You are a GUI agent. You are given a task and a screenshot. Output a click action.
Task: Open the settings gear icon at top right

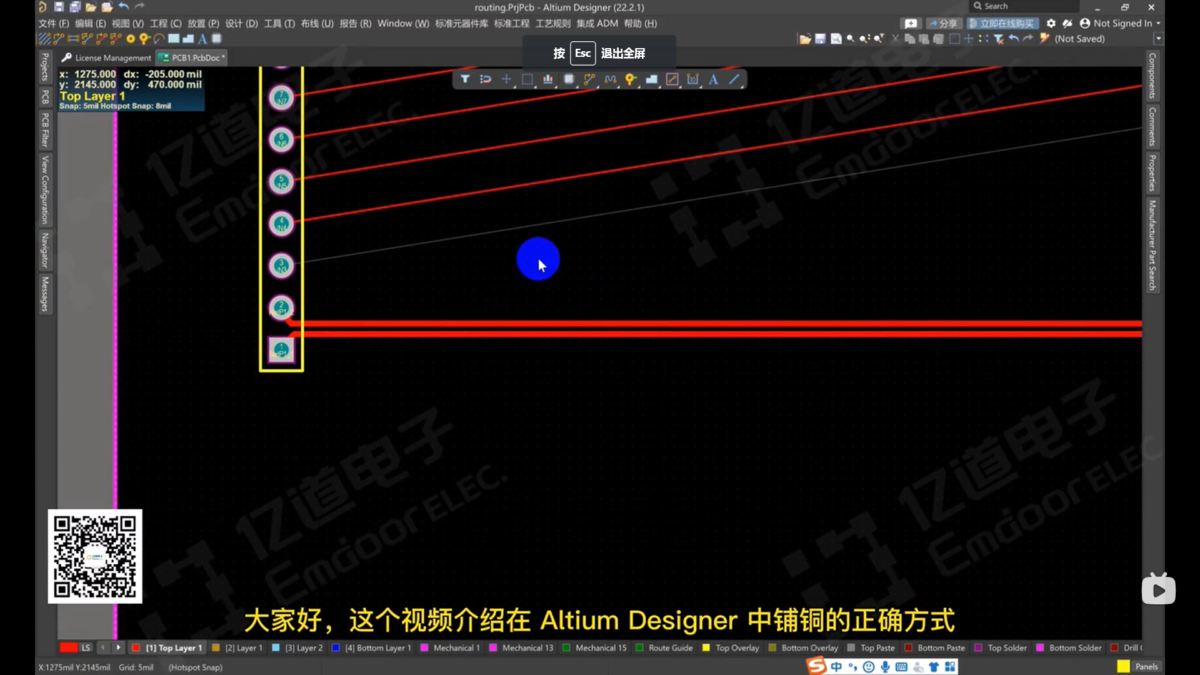tap(1051, 23)
